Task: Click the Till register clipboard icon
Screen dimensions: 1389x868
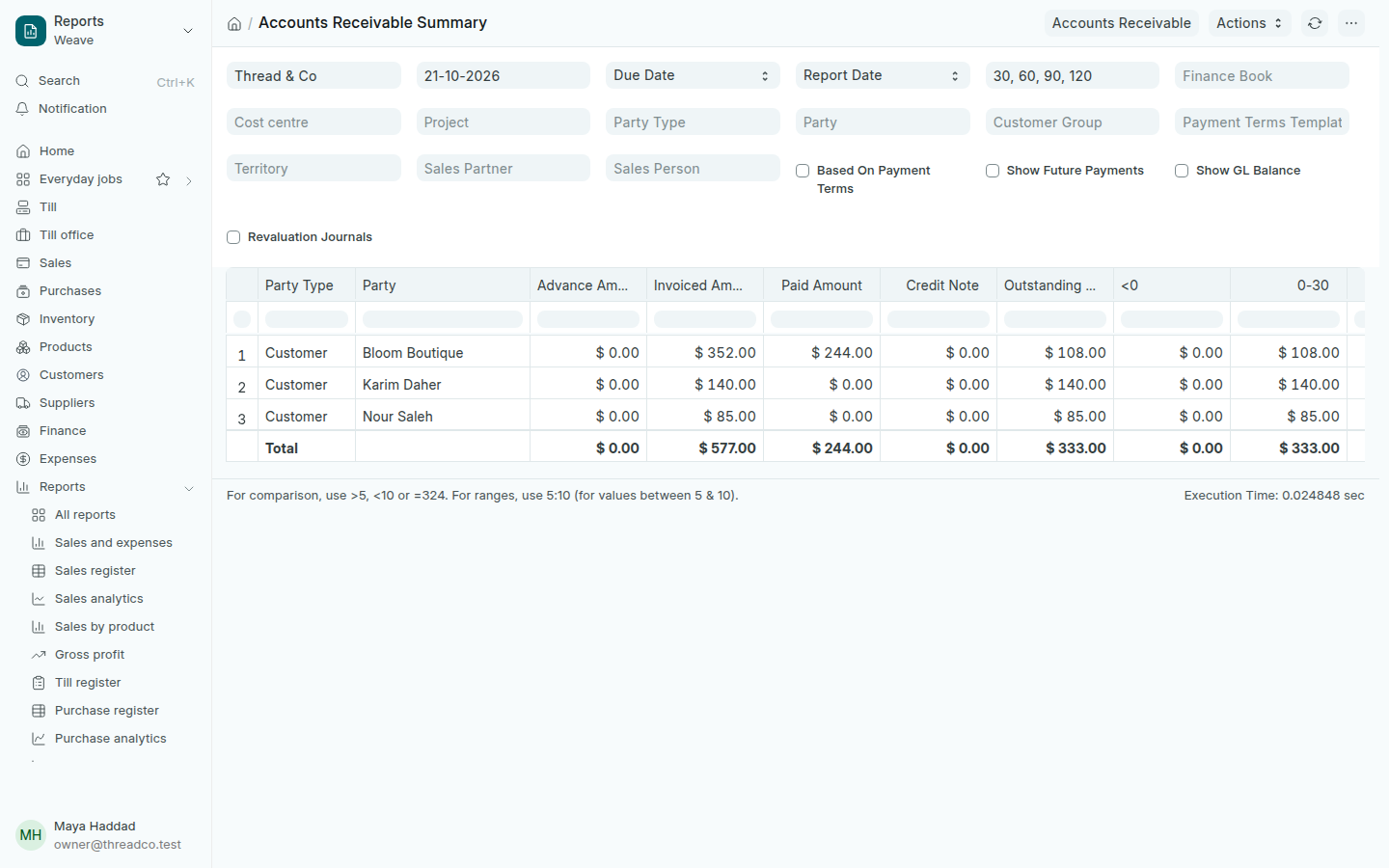Action: [x=39, y=683]
